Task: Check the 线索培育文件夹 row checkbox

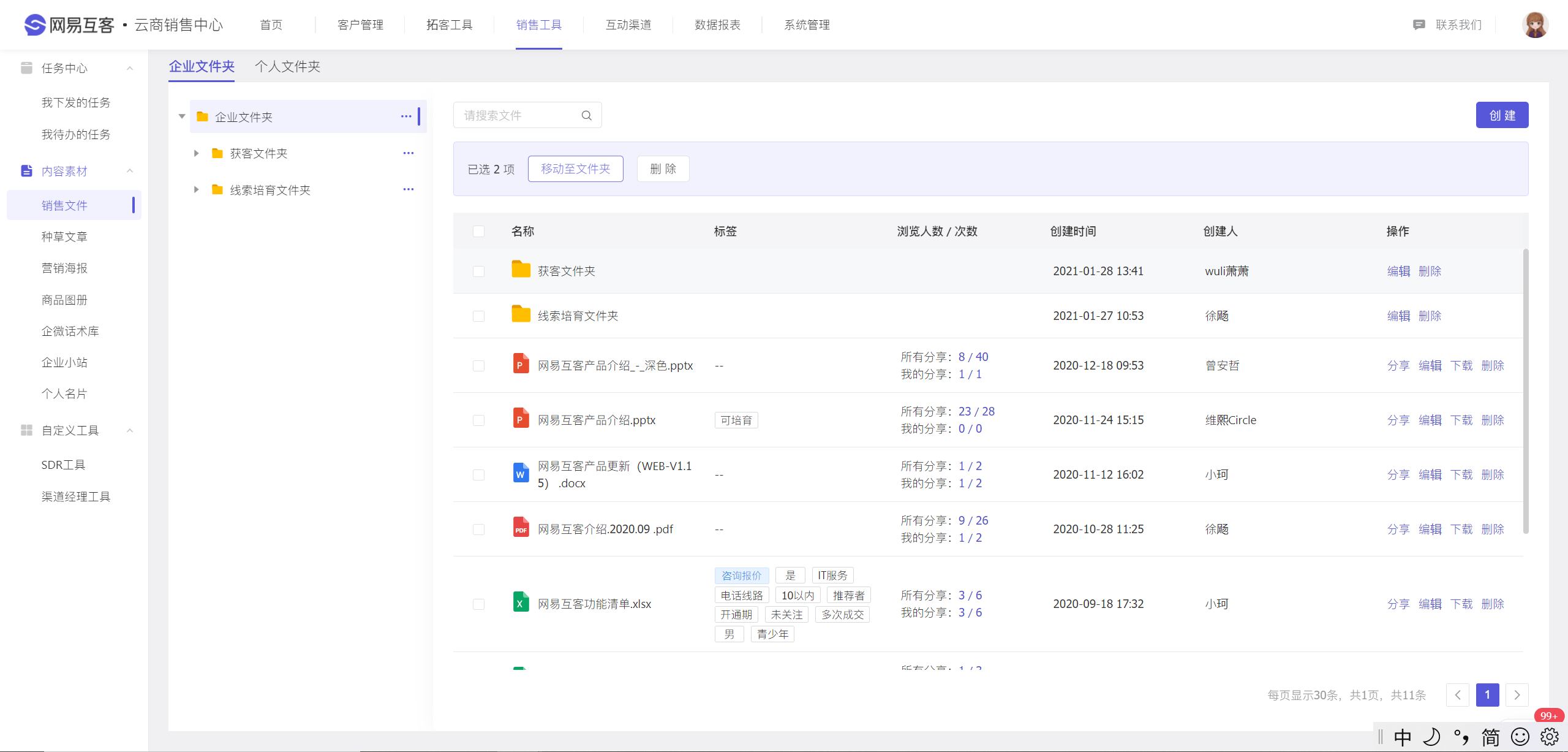Action: point(478,316)
